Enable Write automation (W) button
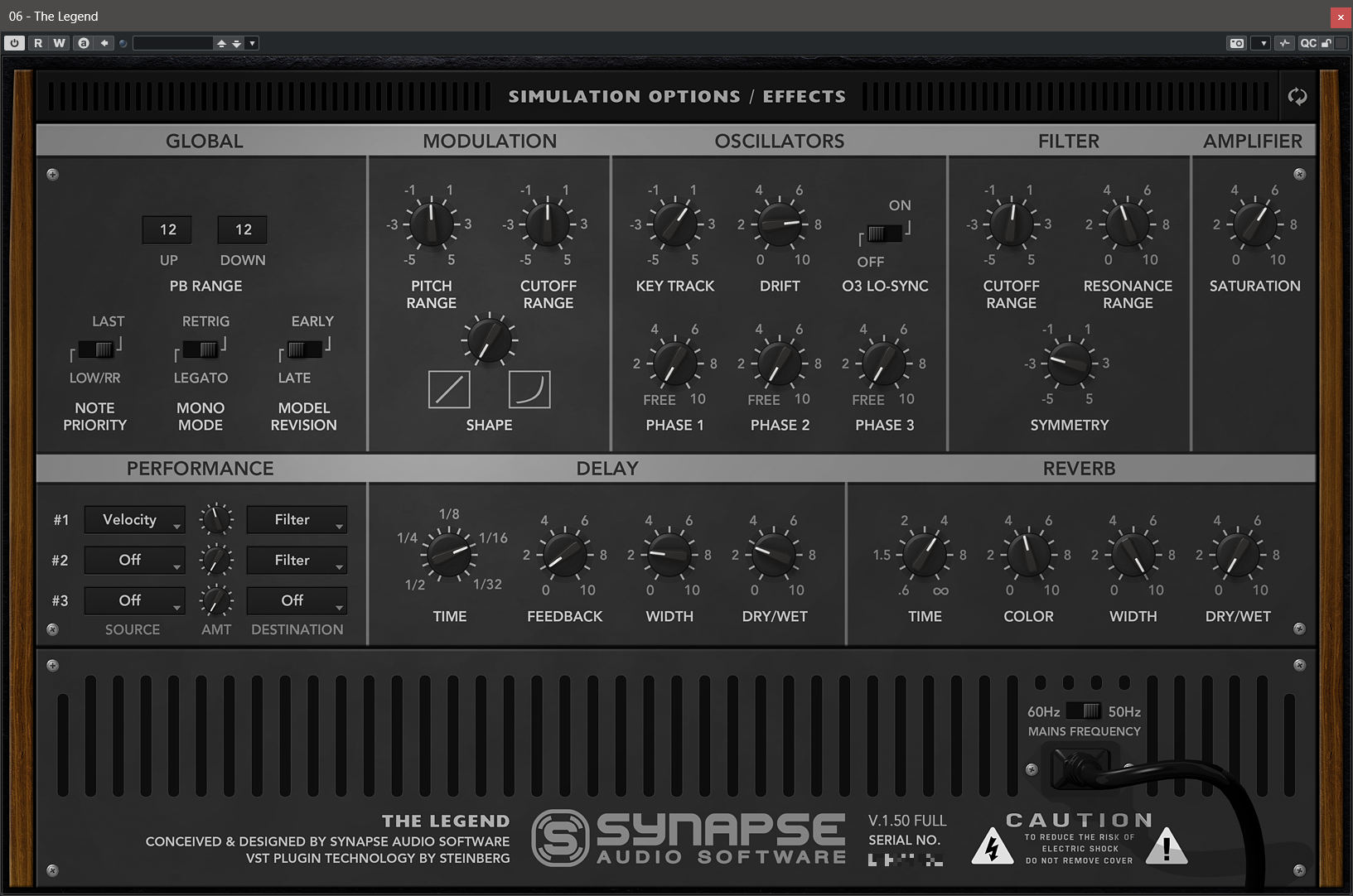 (x=59, y=43)
